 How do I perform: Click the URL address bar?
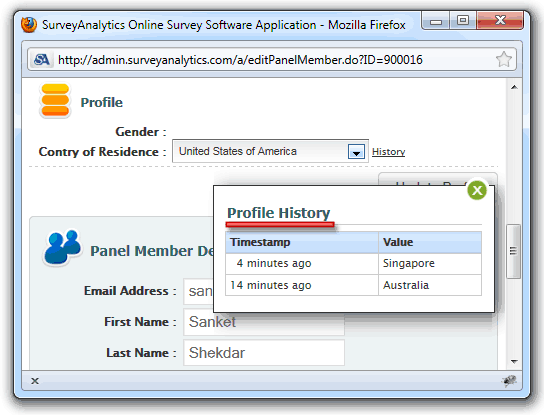click(x=272, y=60)
